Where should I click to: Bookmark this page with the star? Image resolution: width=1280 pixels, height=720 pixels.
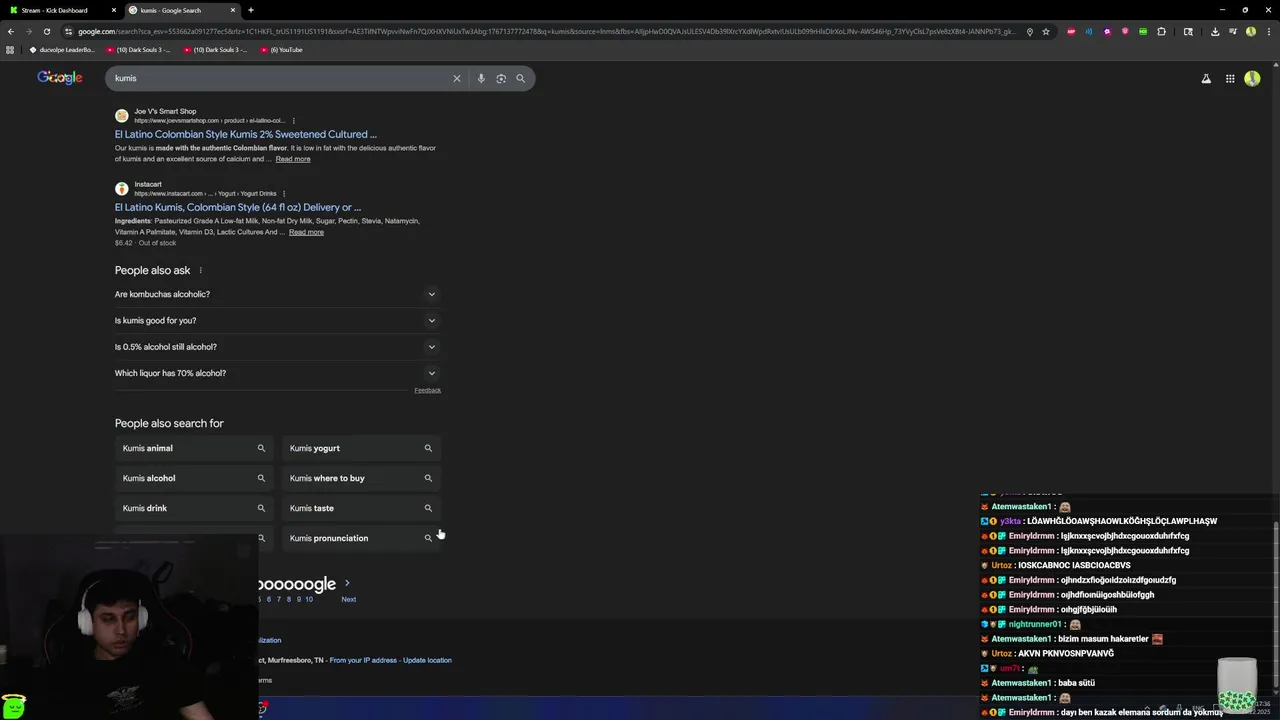[x=1046, y=31]
